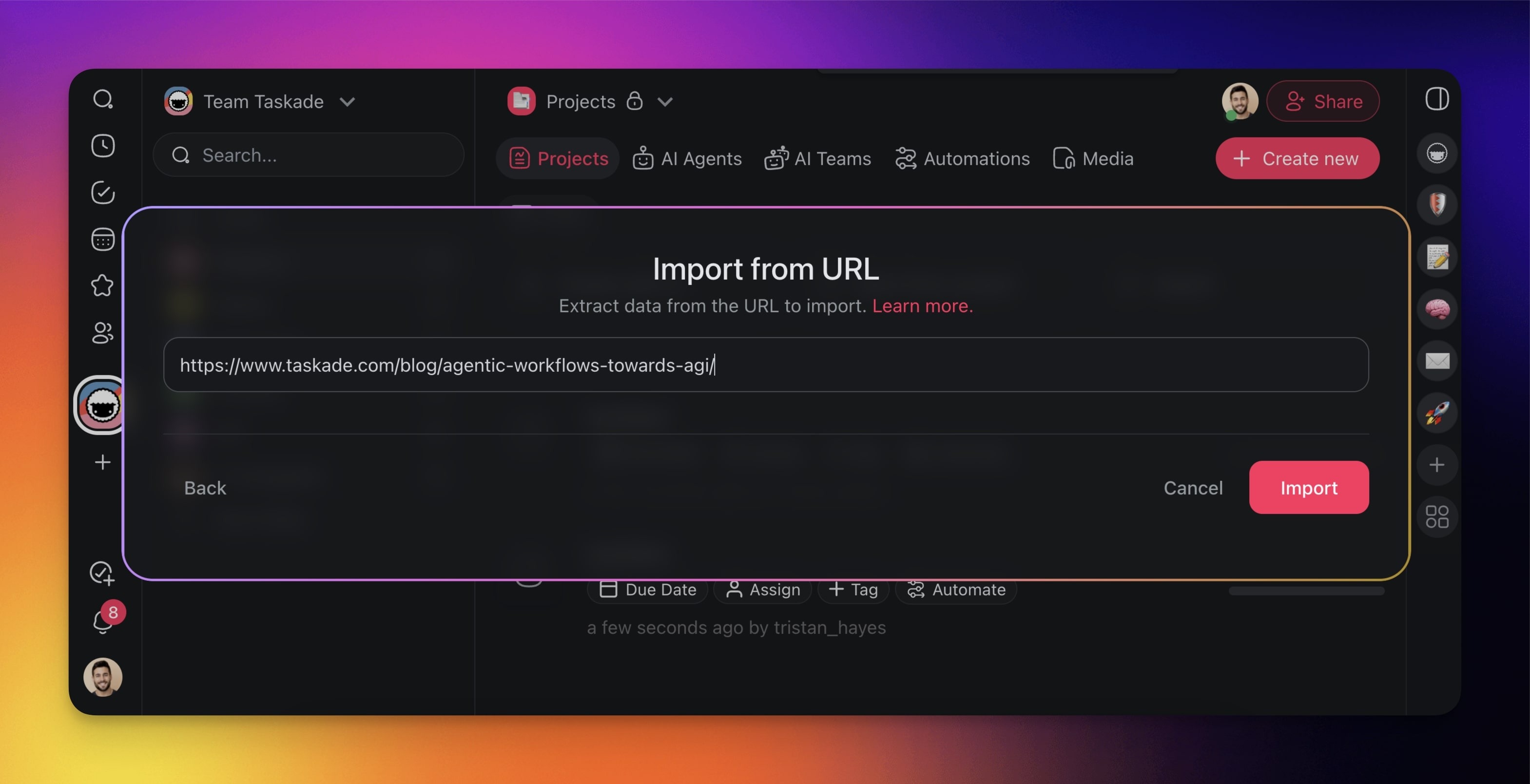Click the search magnifier icon in left sidebar
1530x784 pixels.
103,99
